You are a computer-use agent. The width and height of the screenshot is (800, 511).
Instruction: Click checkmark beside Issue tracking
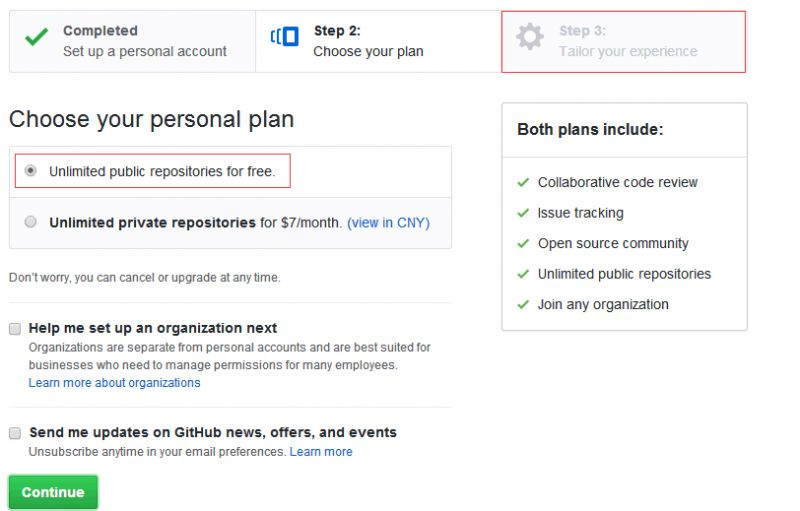pyautogui.click(x=523, y=213)
